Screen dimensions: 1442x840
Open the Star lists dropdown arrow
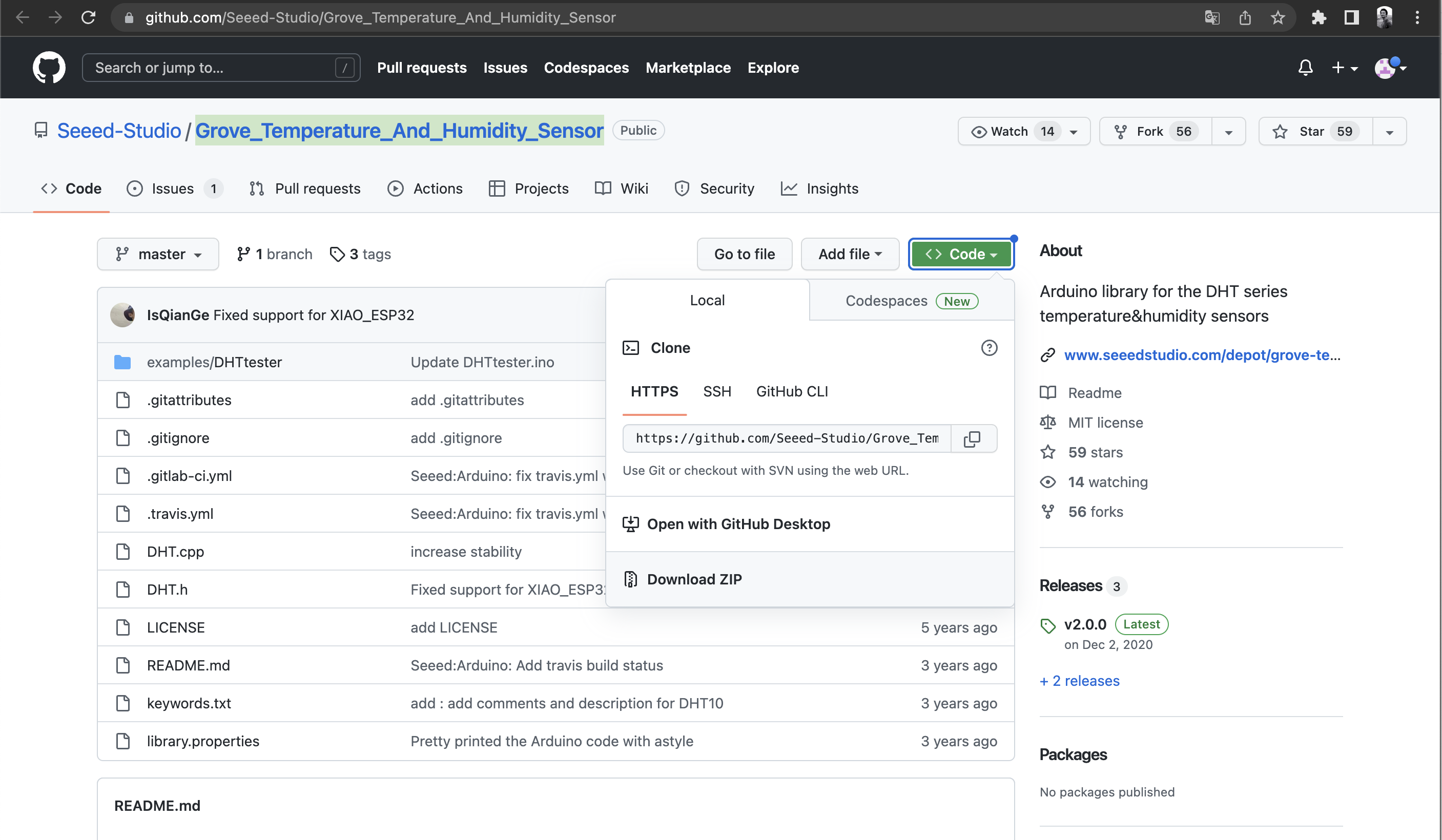point(1389,132)
